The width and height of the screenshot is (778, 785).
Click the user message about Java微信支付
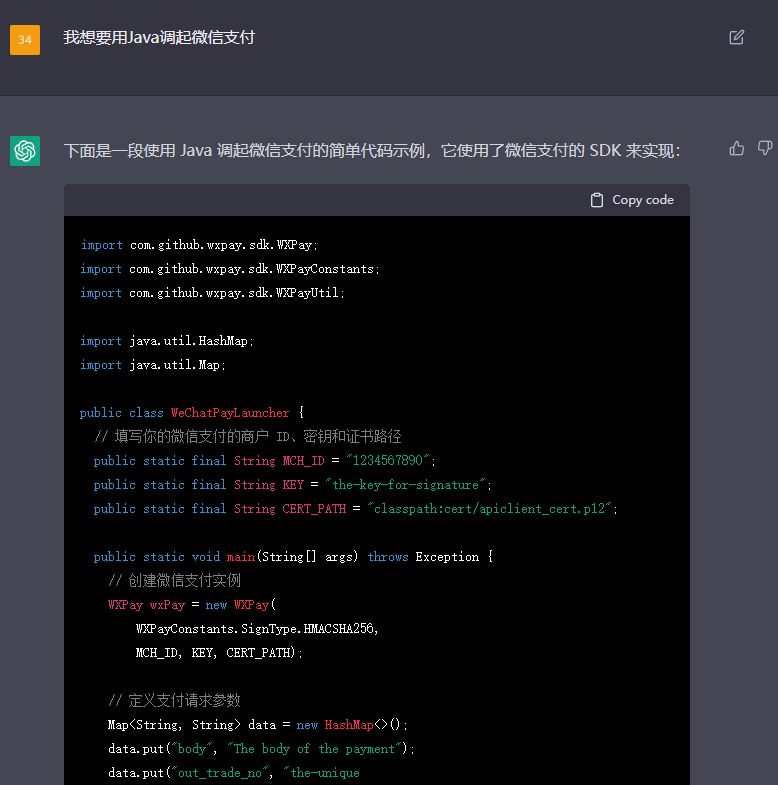[x=159, y=37]
